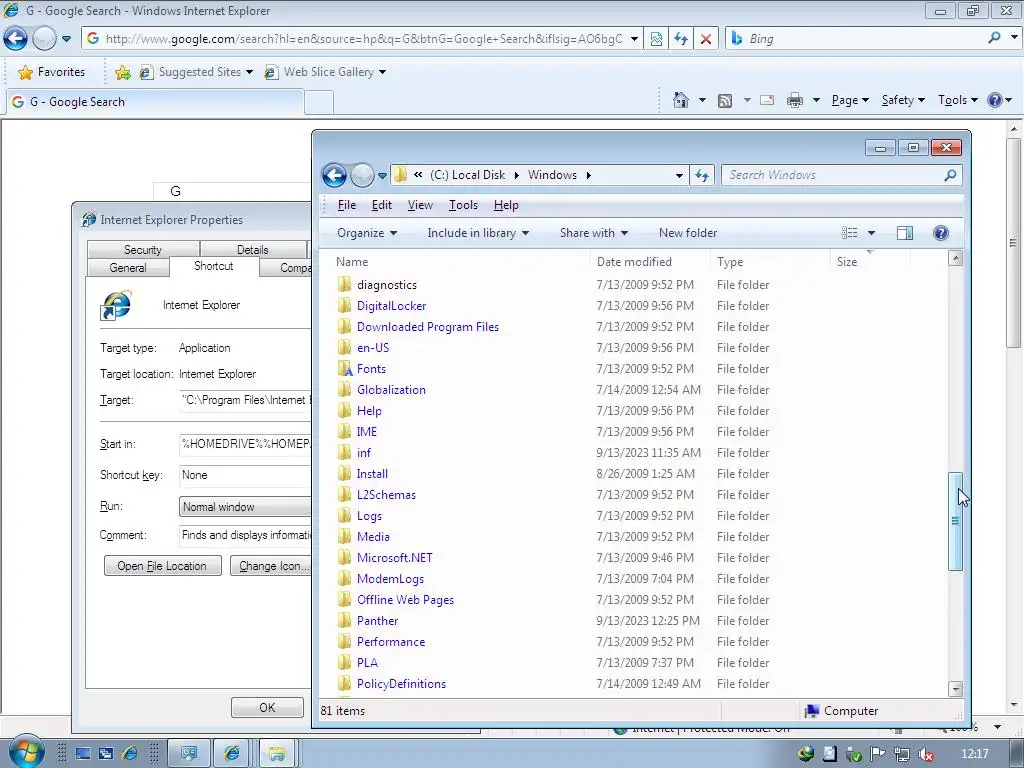
Task: Toggle the preview pane icon
Action: coord(904,233)
